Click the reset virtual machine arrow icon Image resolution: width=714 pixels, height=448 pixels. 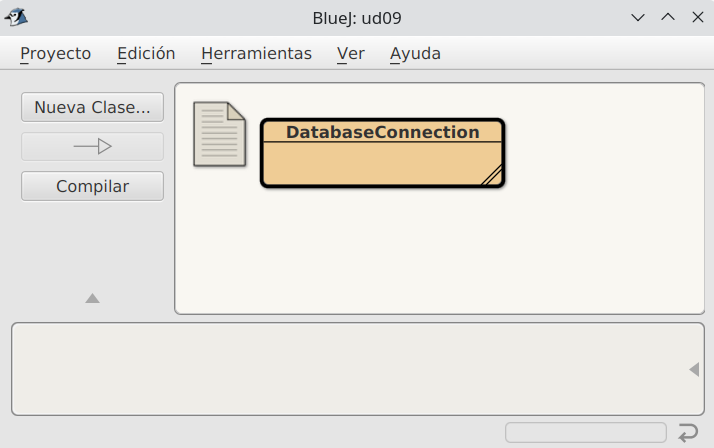pyautogui.click(x=688, y=433)
